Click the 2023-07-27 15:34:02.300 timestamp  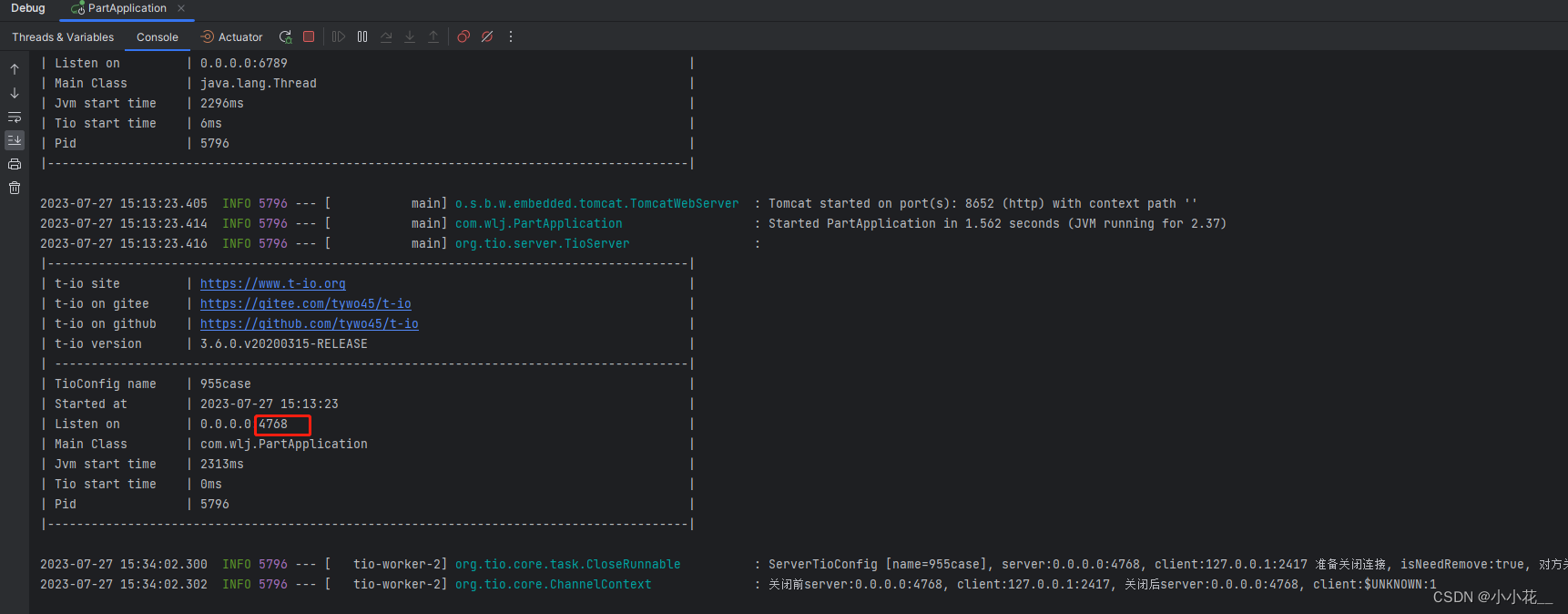(124, 564)
